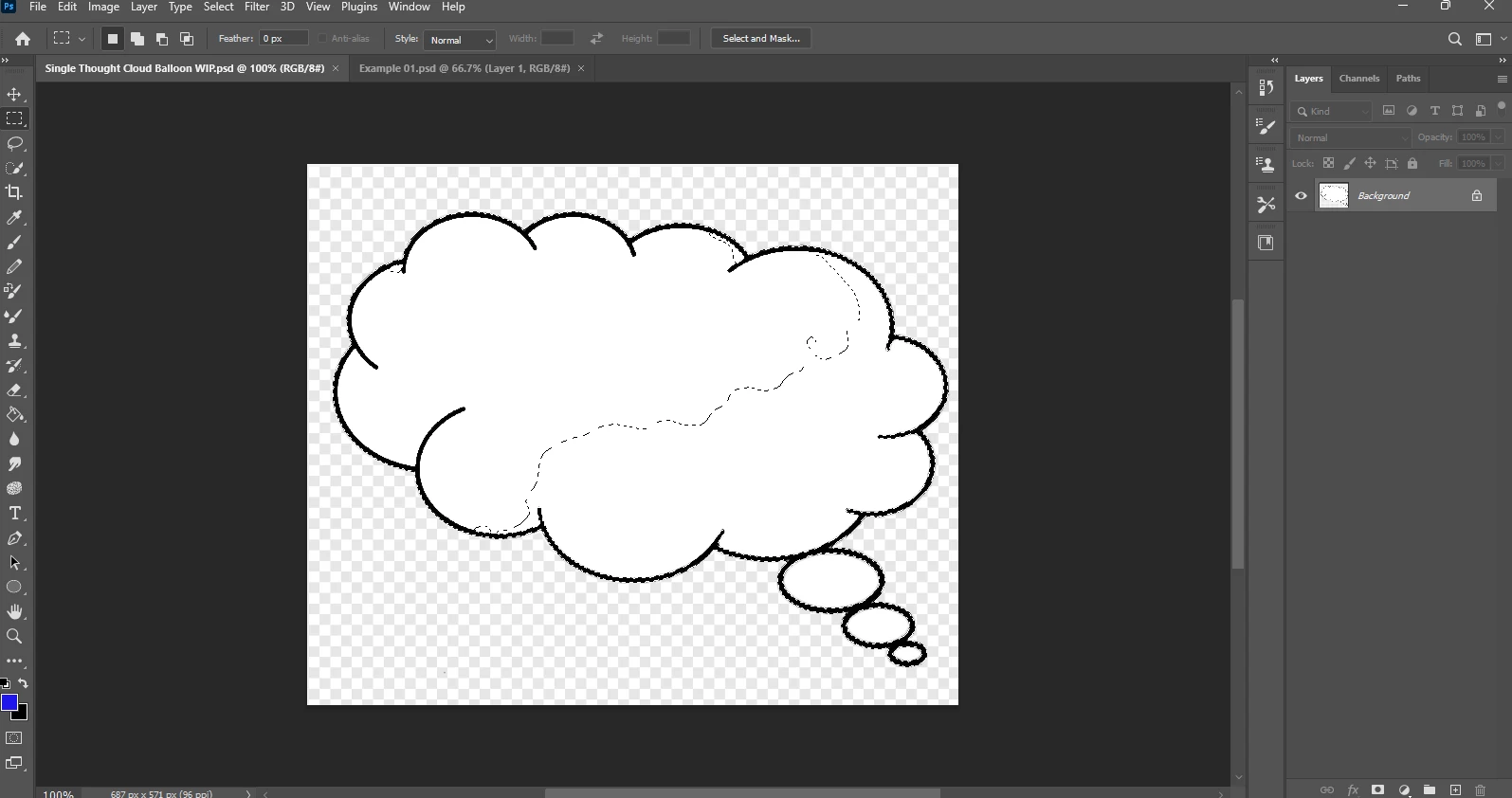Viewport: 1512px width, 798px height.
Task: Select the Quick Selection tool
Action: click(14, 168)
